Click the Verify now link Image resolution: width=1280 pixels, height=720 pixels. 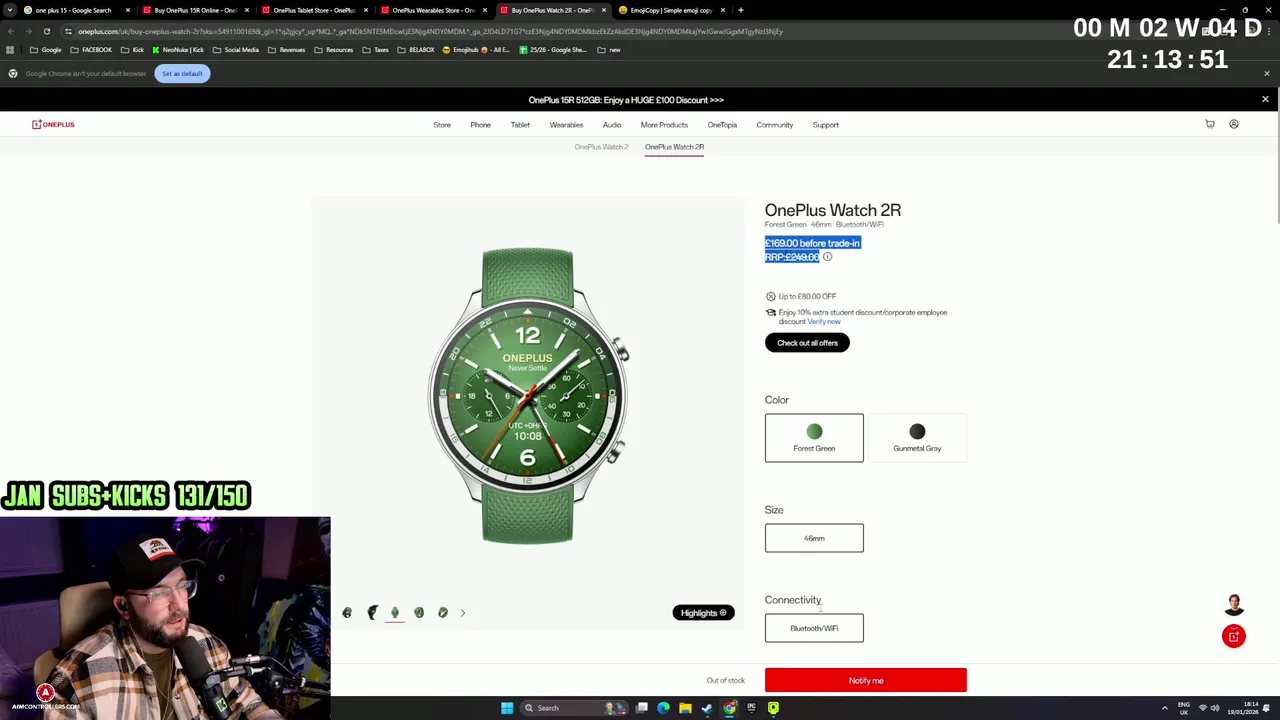click(824, 322)
